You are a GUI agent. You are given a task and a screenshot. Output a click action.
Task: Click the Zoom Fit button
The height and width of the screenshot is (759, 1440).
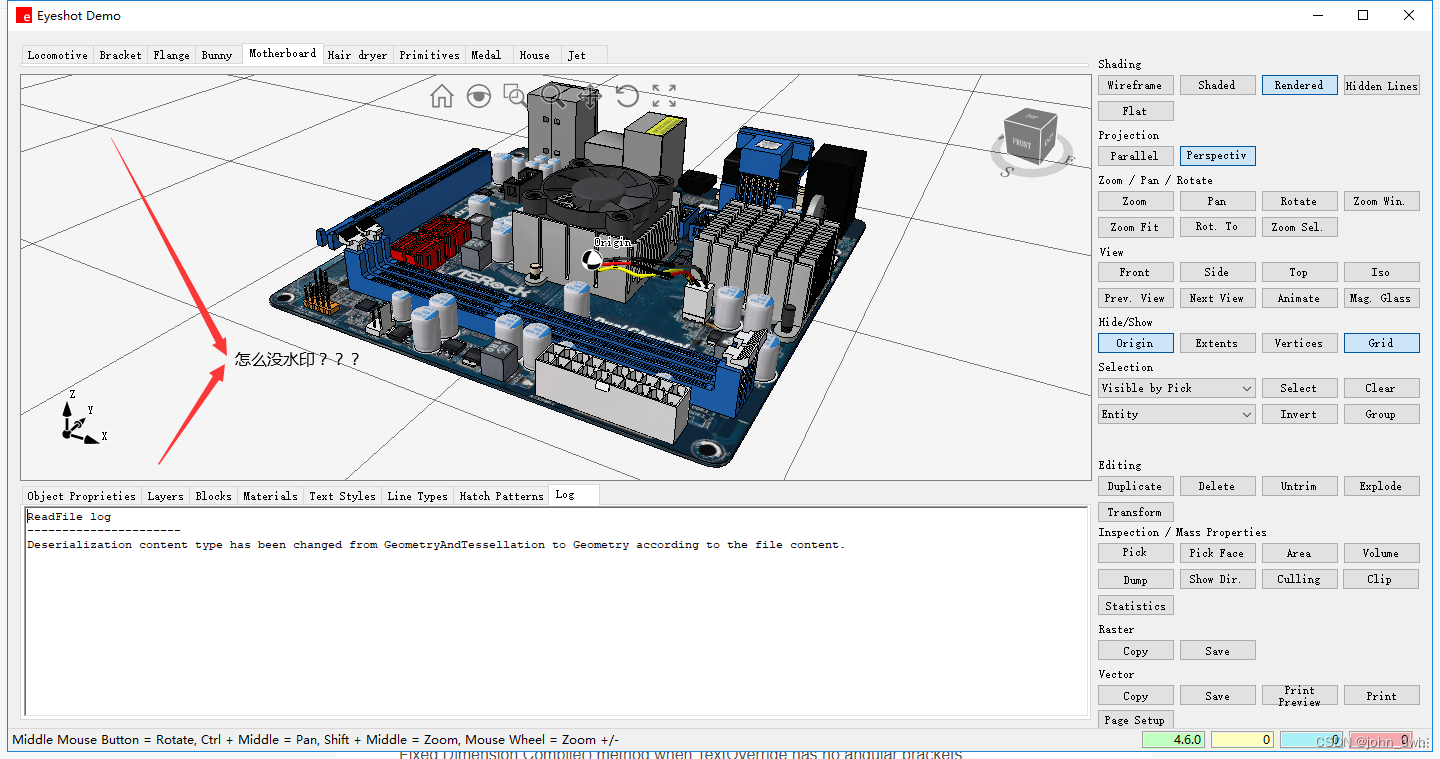(x=1135, y=227)
